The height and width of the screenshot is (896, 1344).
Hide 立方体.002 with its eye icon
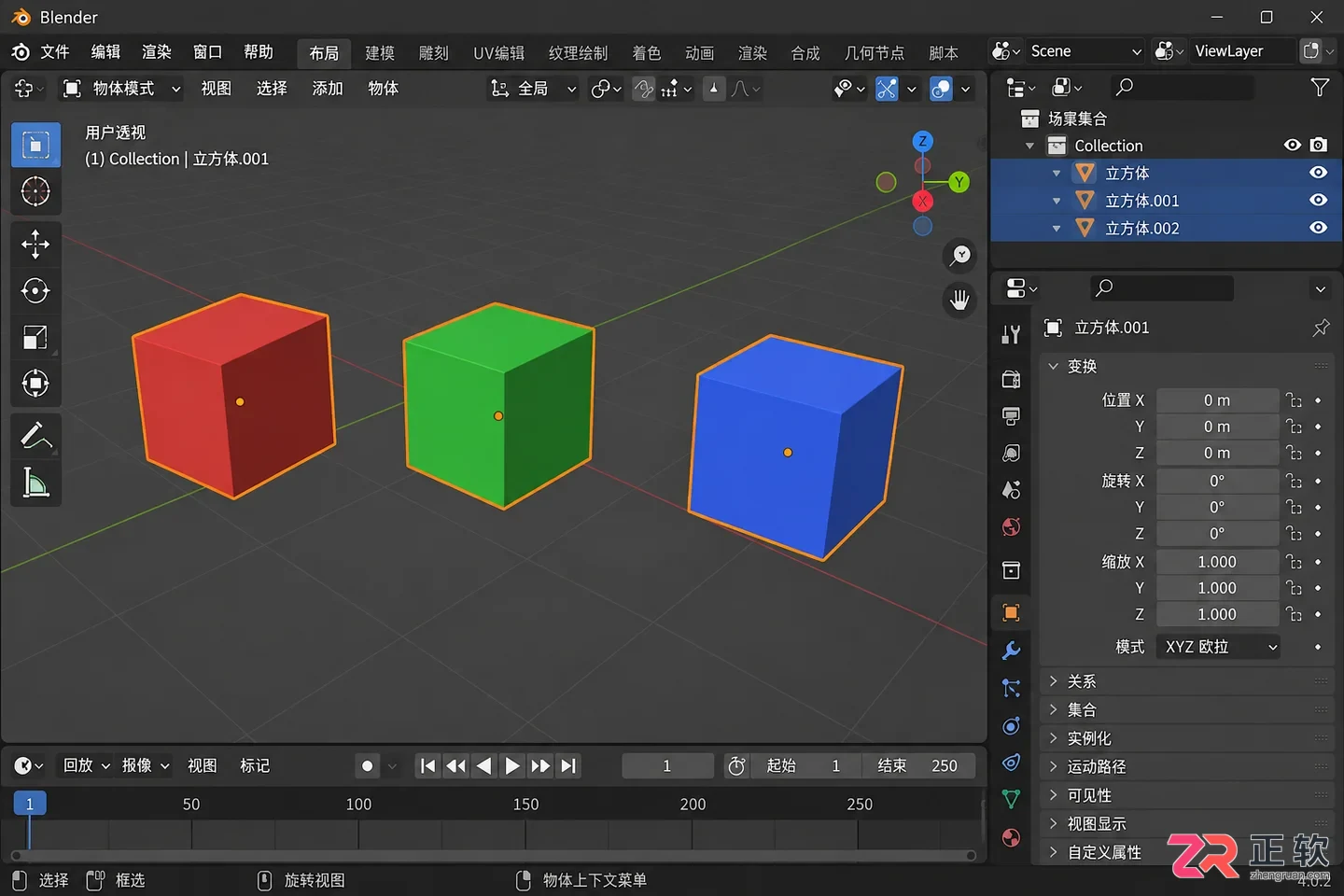coord(1318,228)
